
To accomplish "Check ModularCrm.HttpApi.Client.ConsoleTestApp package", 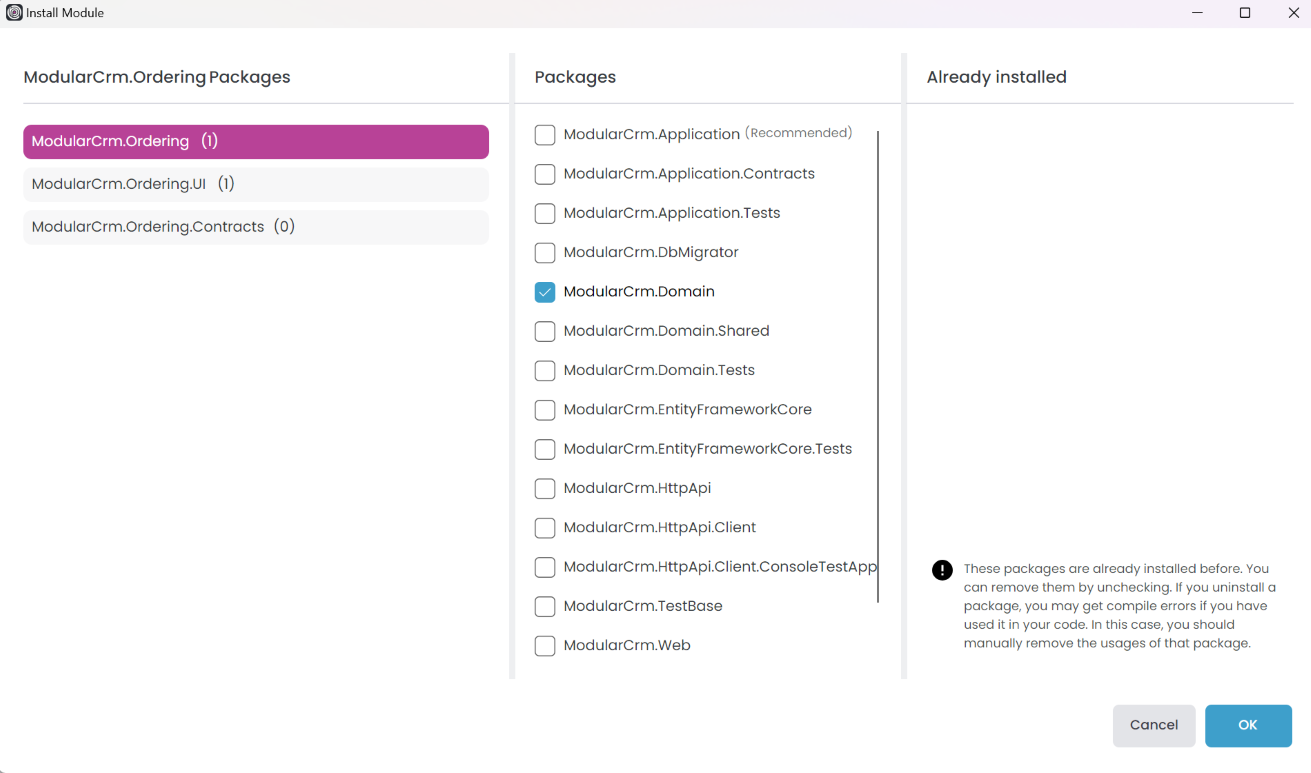I will point(545,568).
